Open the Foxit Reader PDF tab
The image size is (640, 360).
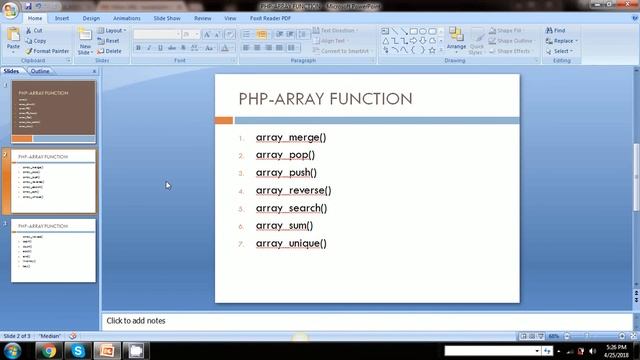pos(270,18)
